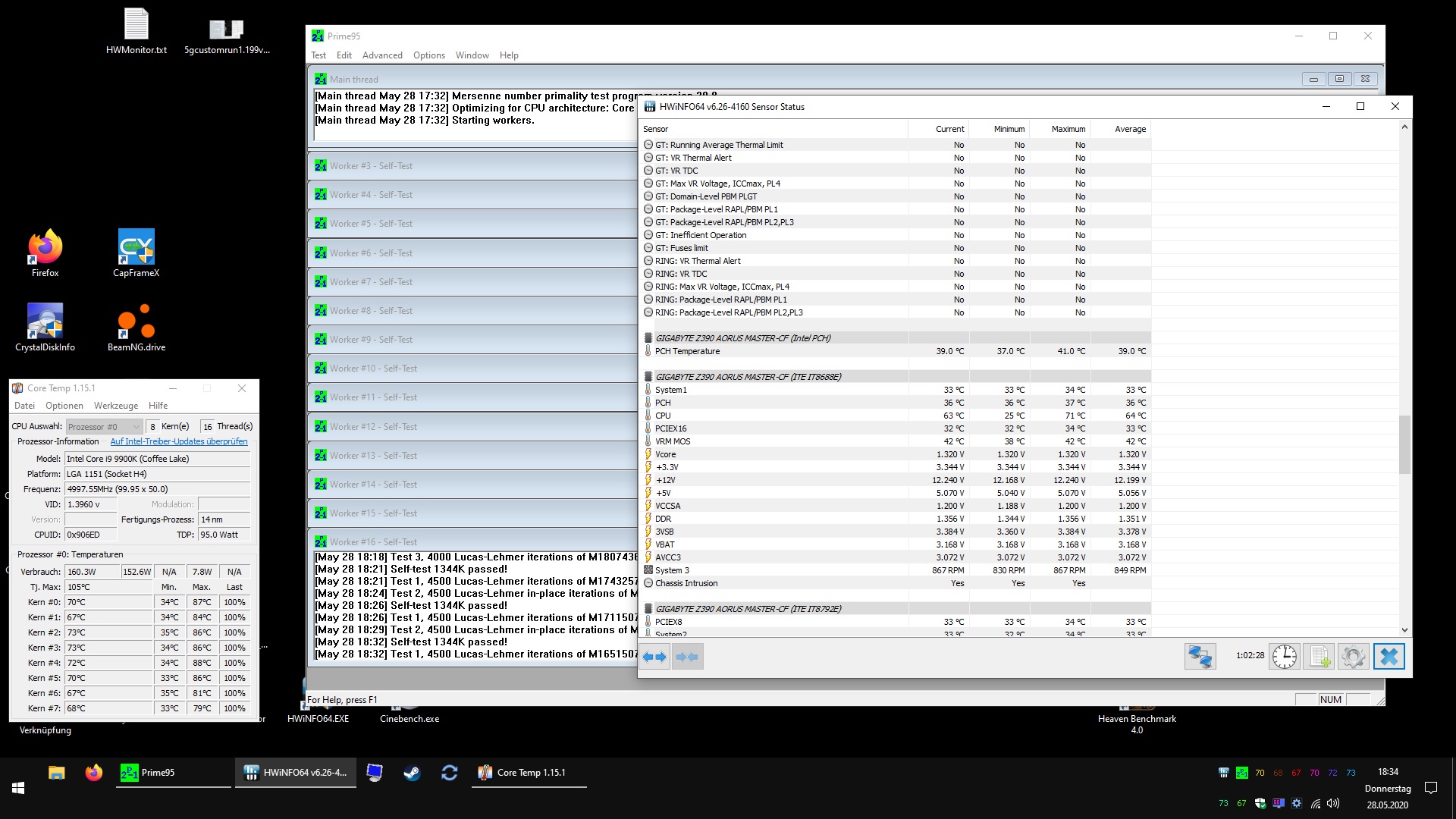Select BeamNG.drive desktop shortcut

[x=136, y=328]
